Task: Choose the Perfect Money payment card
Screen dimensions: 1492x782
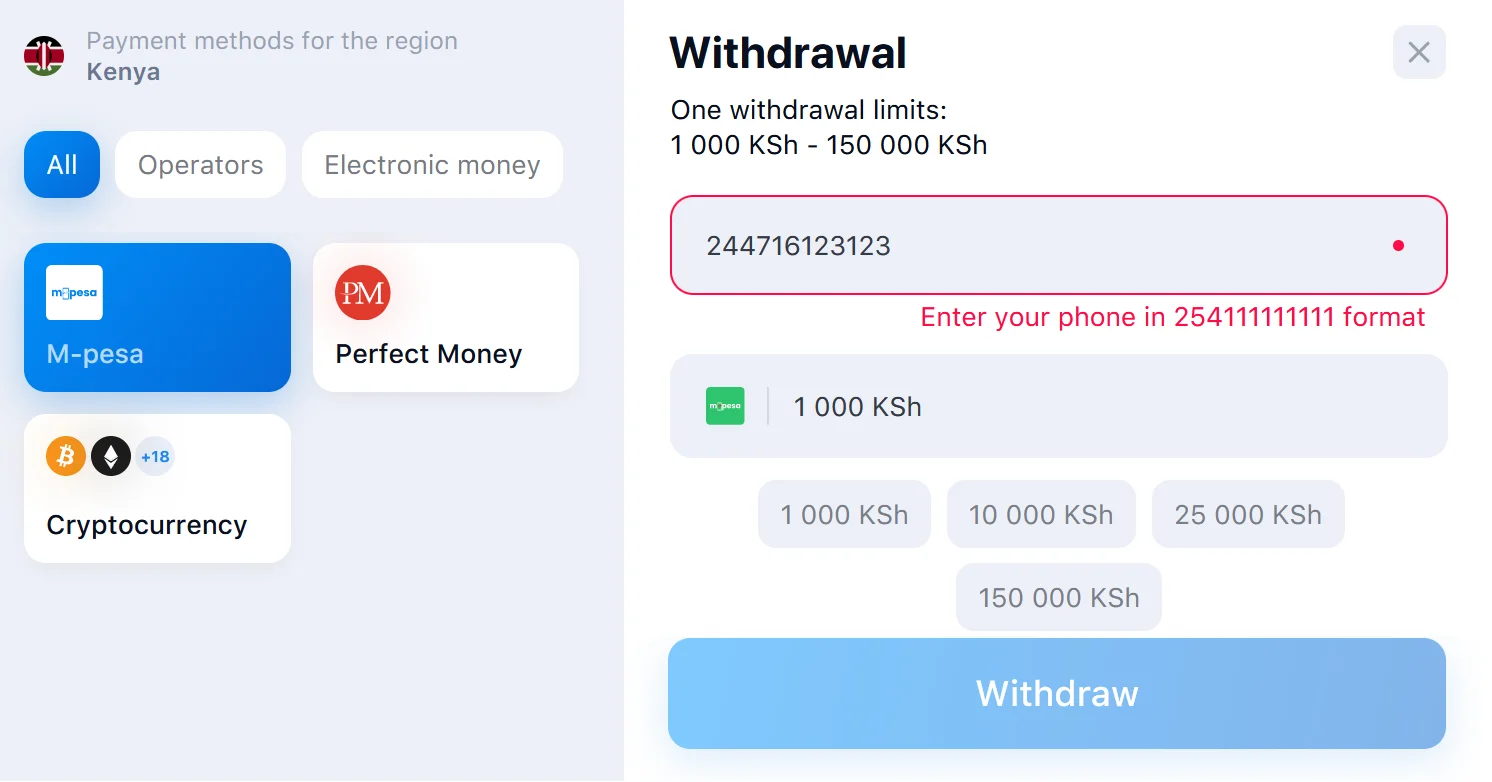Action: coord(446,317)
